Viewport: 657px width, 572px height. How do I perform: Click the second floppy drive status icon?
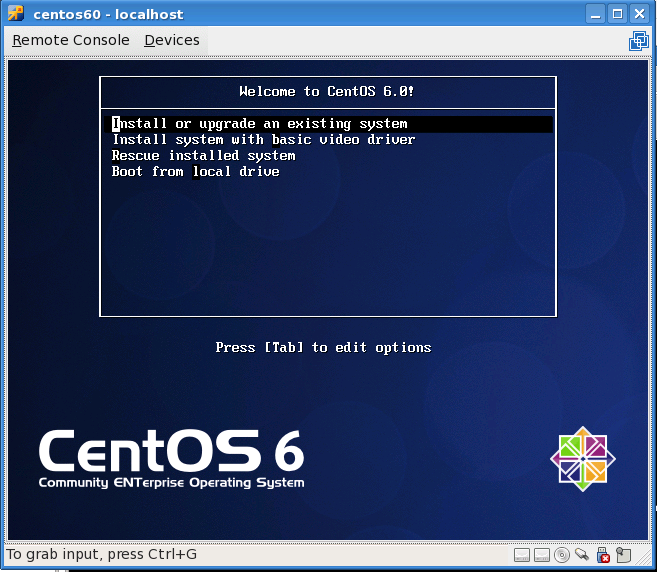point(541,555)
